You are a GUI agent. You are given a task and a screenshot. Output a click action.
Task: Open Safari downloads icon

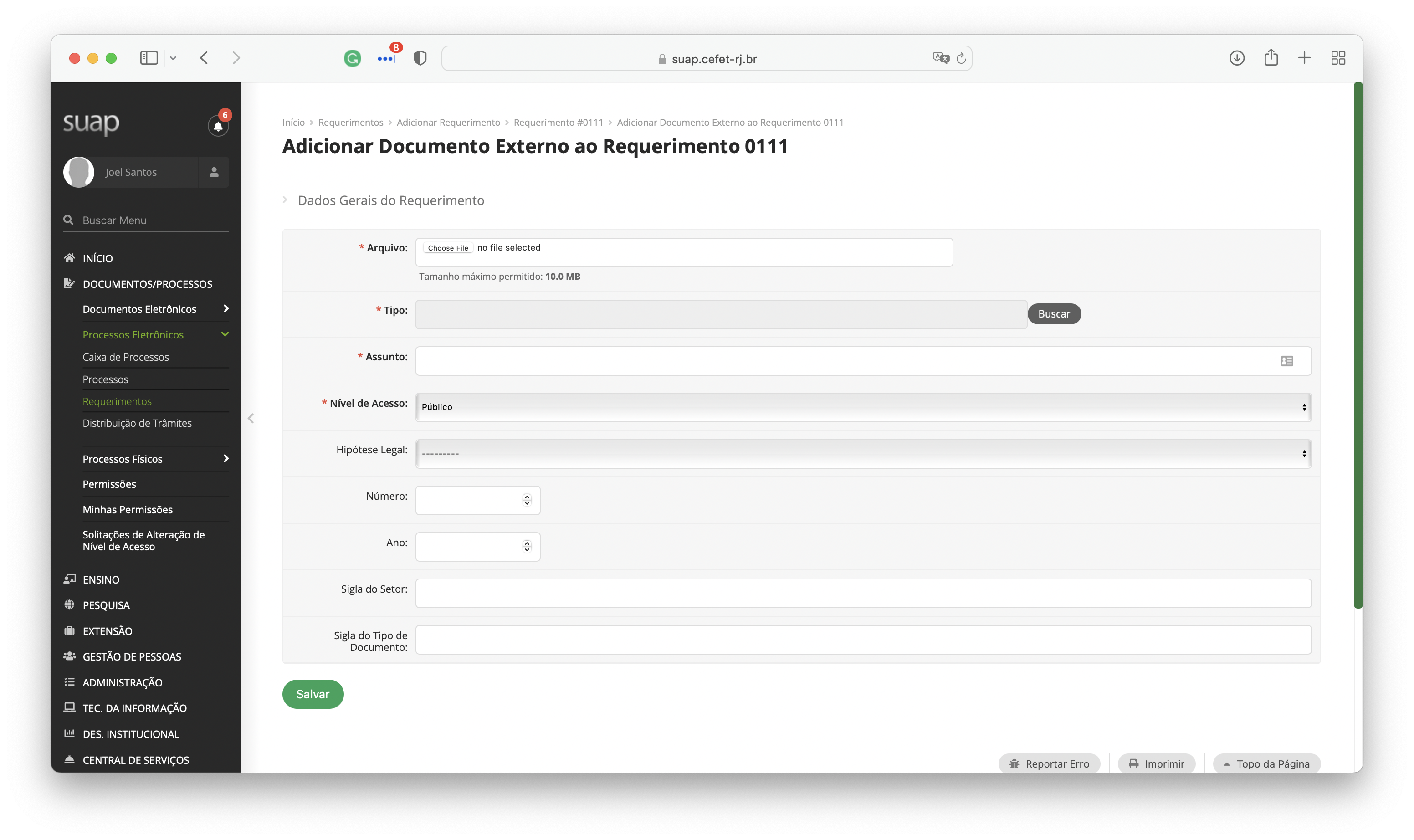[1237, 58]
